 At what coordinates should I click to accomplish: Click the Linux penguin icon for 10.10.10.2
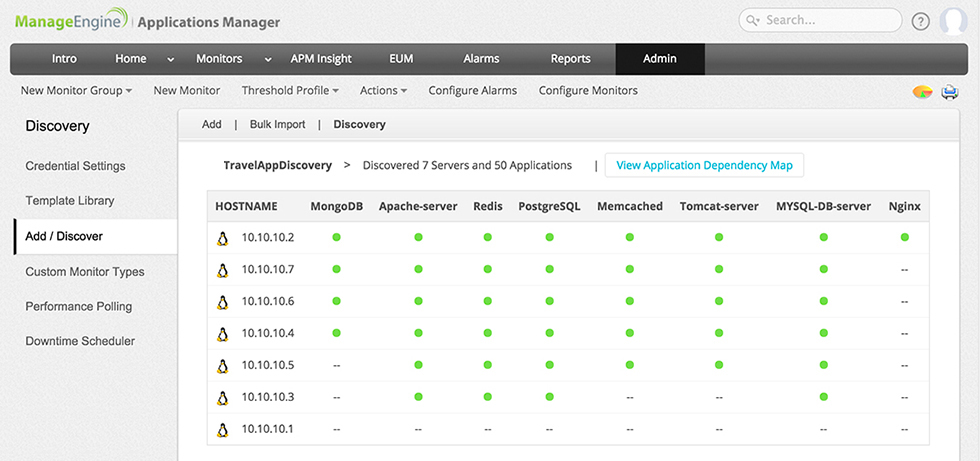222,238
